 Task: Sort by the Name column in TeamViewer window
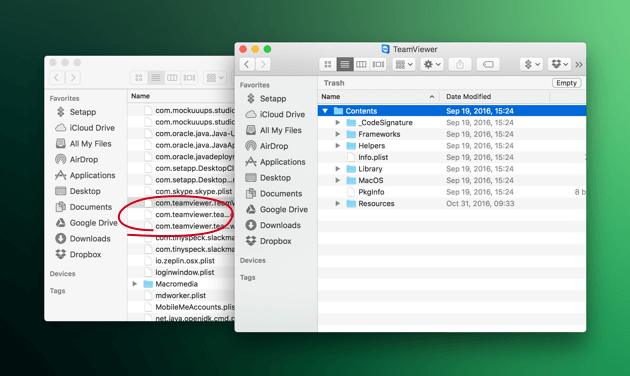[378, 97]
